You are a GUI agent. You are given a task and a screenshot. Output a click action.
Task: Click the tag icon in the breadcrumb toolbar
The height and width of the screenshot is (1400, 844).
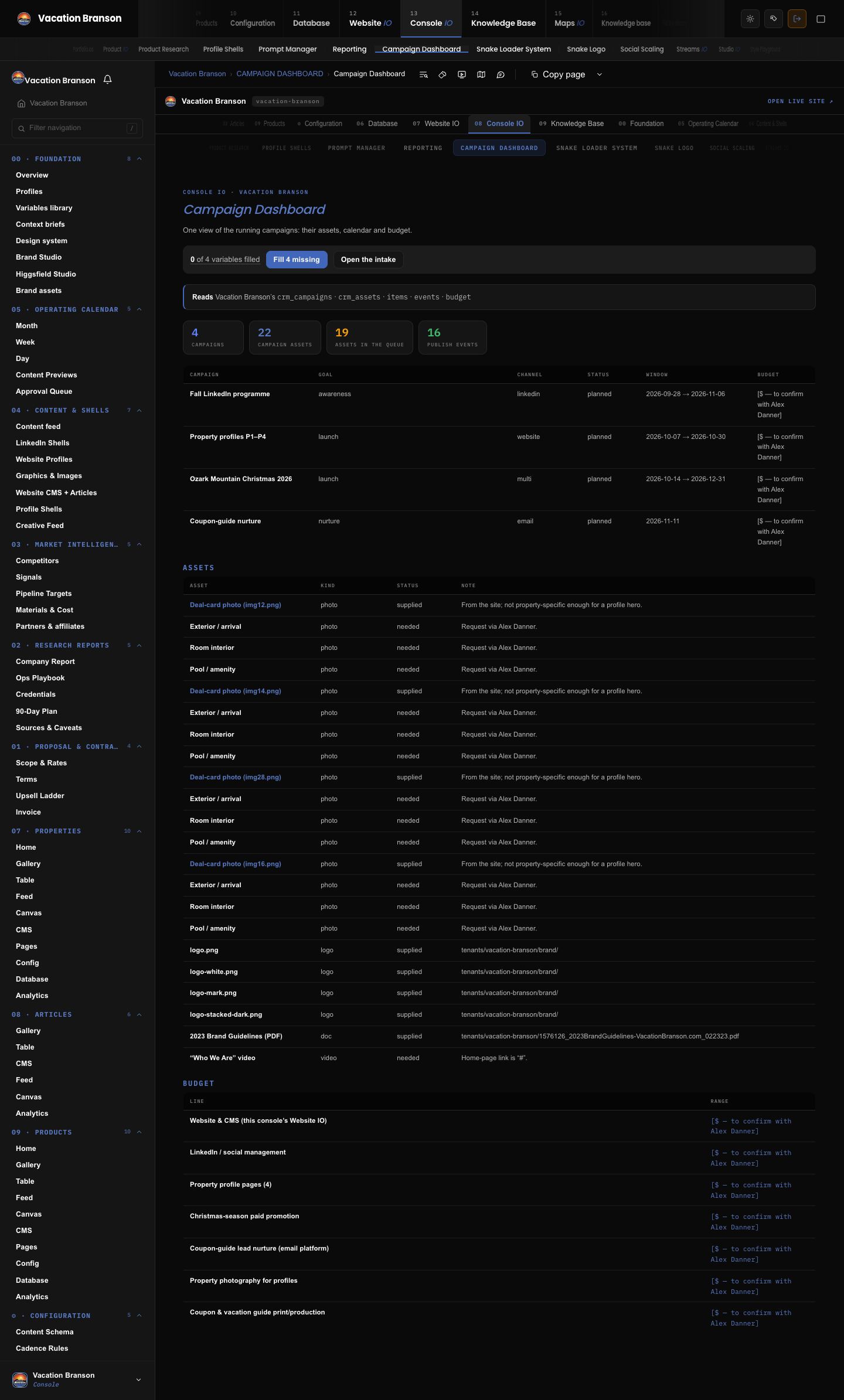pyautogui.click(x=443, y=74)
